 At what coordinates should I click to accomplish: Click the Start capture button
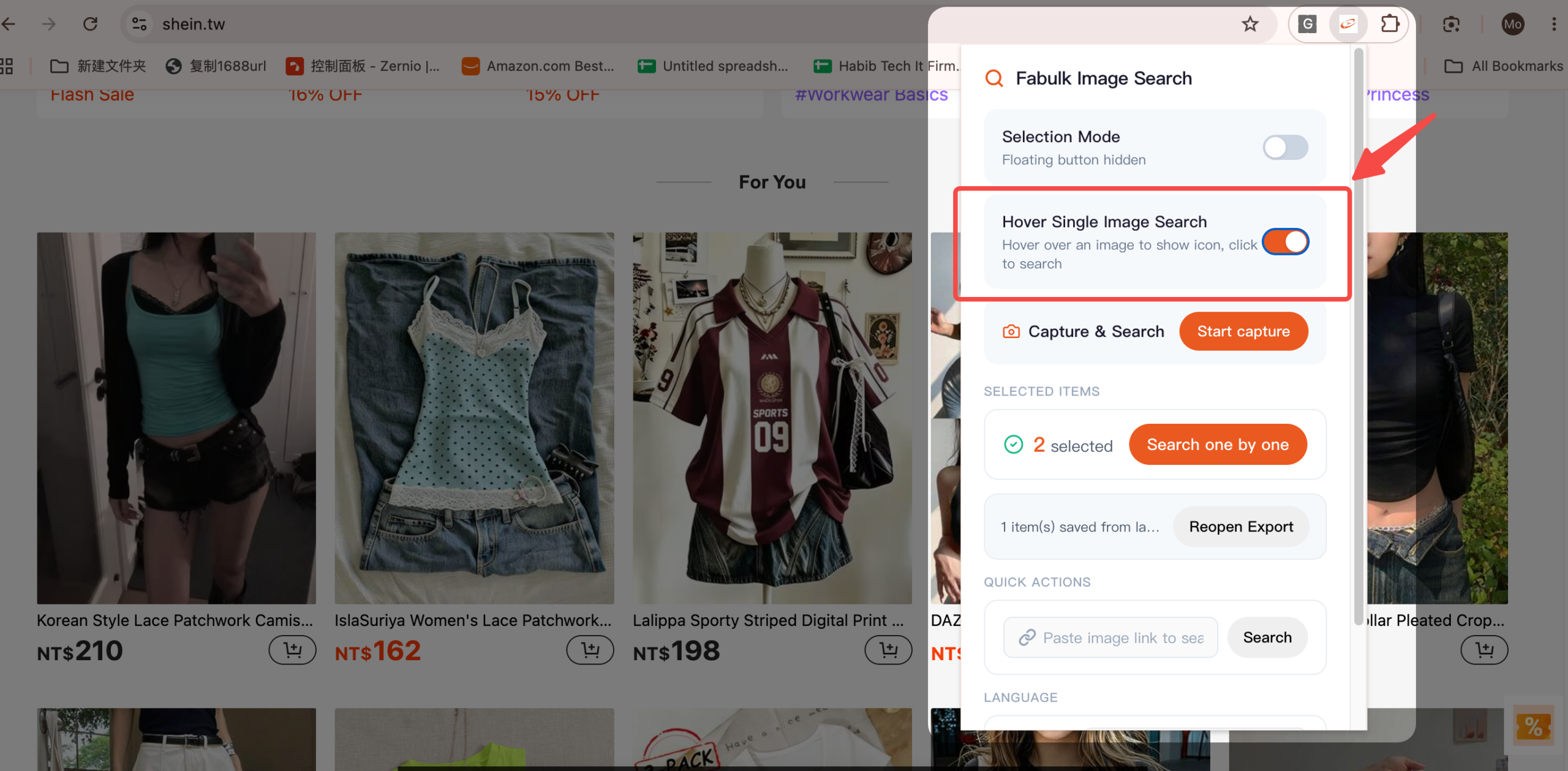tap(1243, 331)
